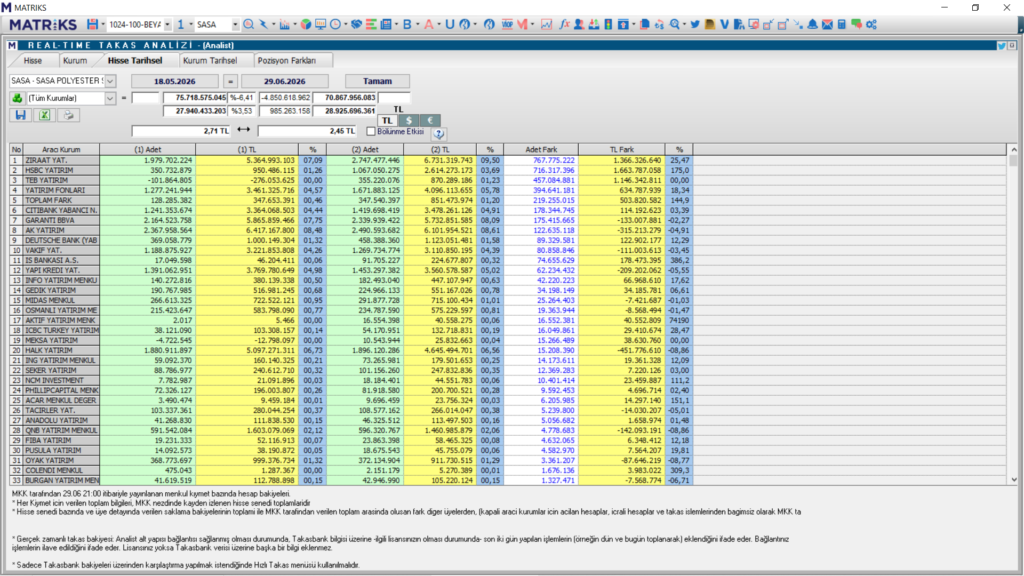Open dropdown arrow next to page number 1
The width and height of the screenshot is (1024, 576).
point(191,24)
